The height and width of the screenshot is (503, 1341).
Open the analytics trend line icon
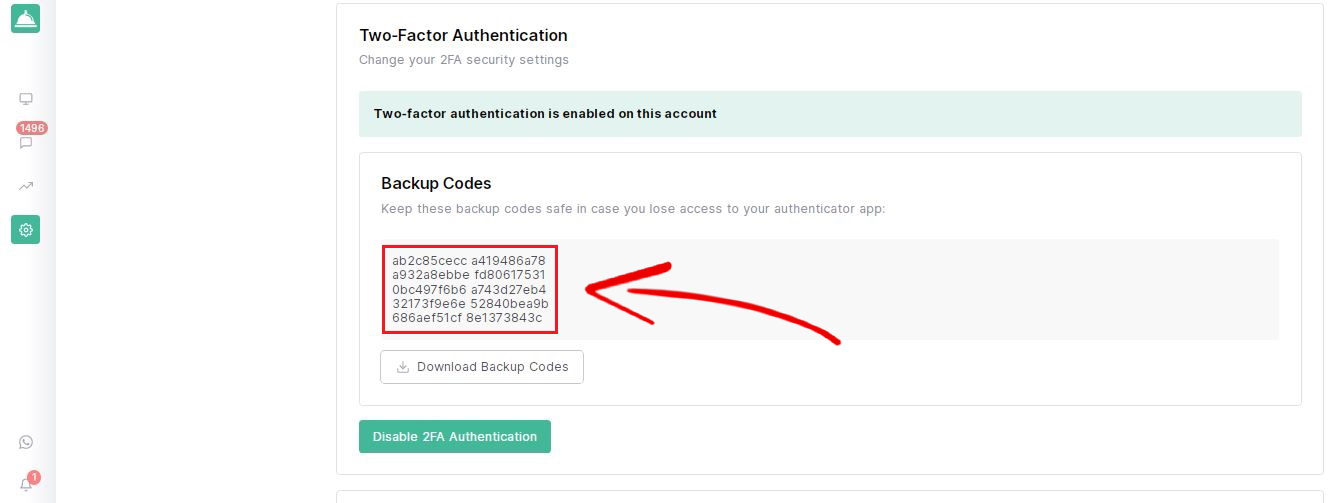coord(26,186)
